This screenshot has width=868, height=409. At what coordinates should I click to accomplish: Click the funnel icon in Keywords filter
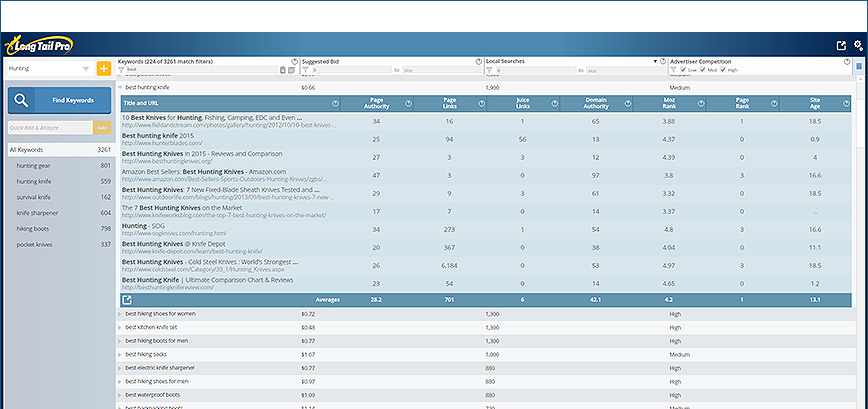click(121, 70)
